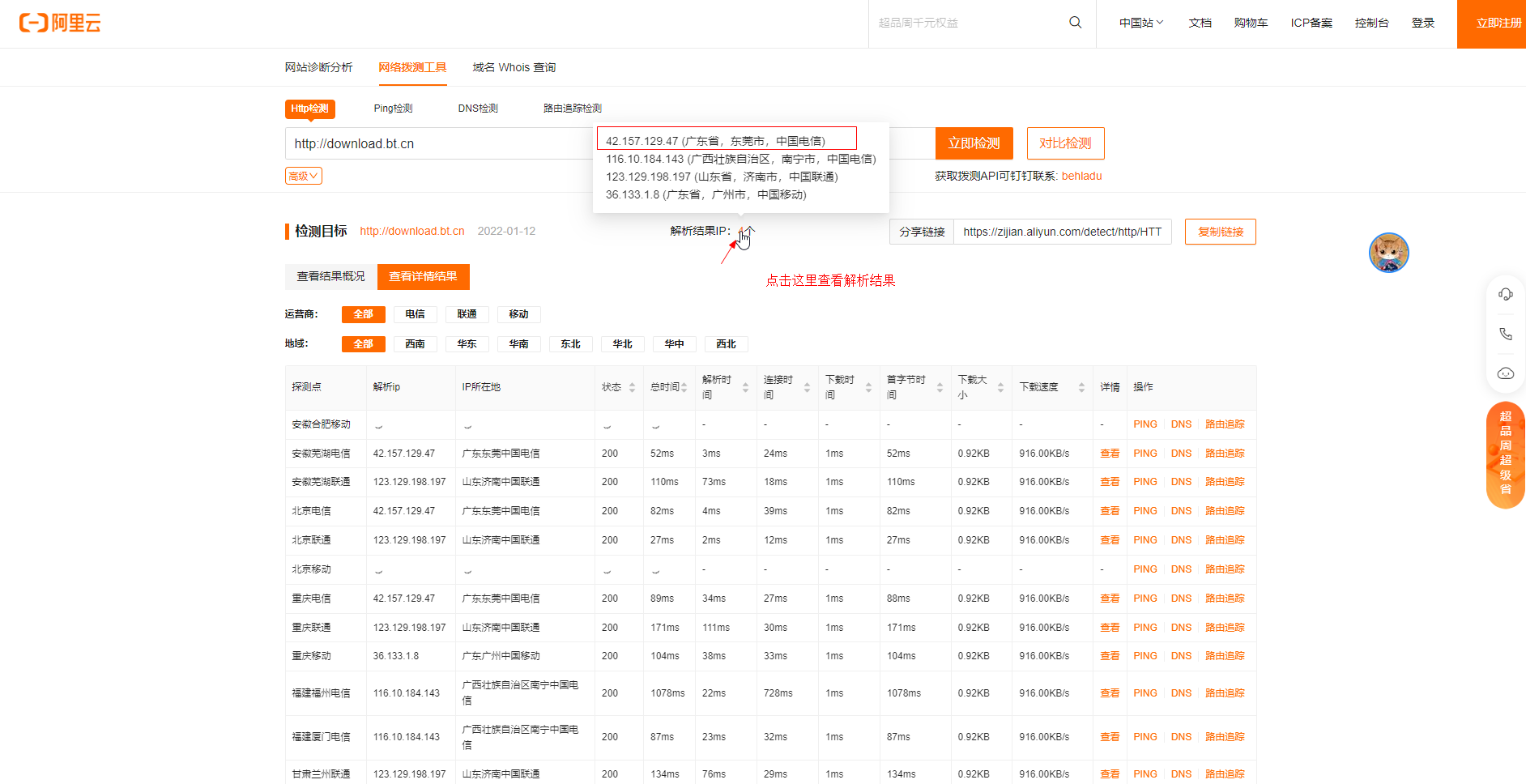
Task: Open the Aliyun logo homepage
Action: click(x=60, y=23)
